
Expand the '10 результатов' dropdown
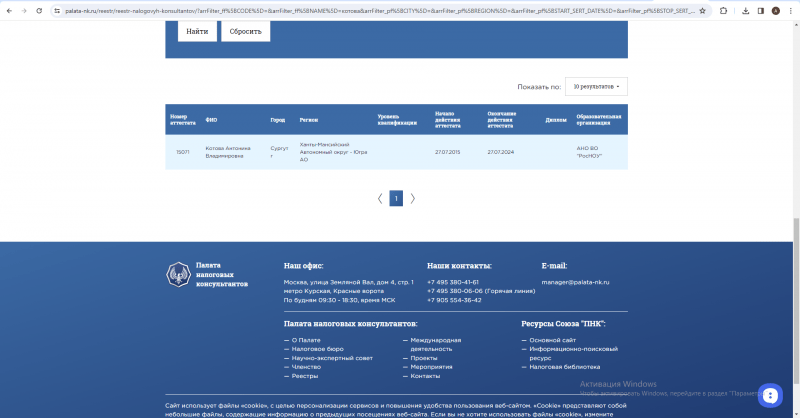click(596, 87)
